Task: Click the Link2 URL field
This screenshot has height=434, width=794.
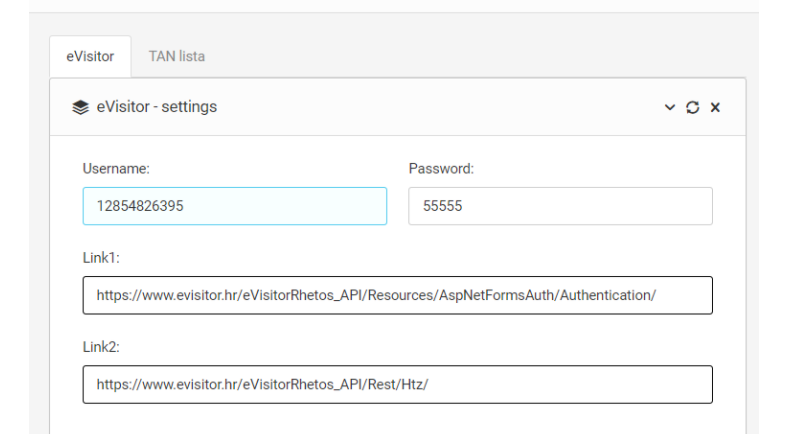Action: [x=398, y=384]
